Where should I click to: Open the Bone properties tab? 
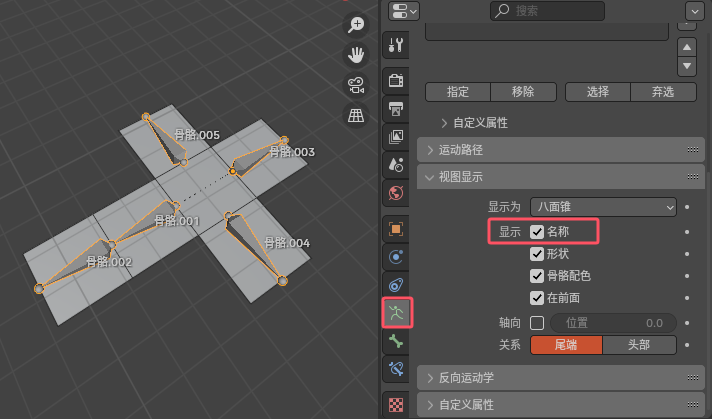[396, 341]
